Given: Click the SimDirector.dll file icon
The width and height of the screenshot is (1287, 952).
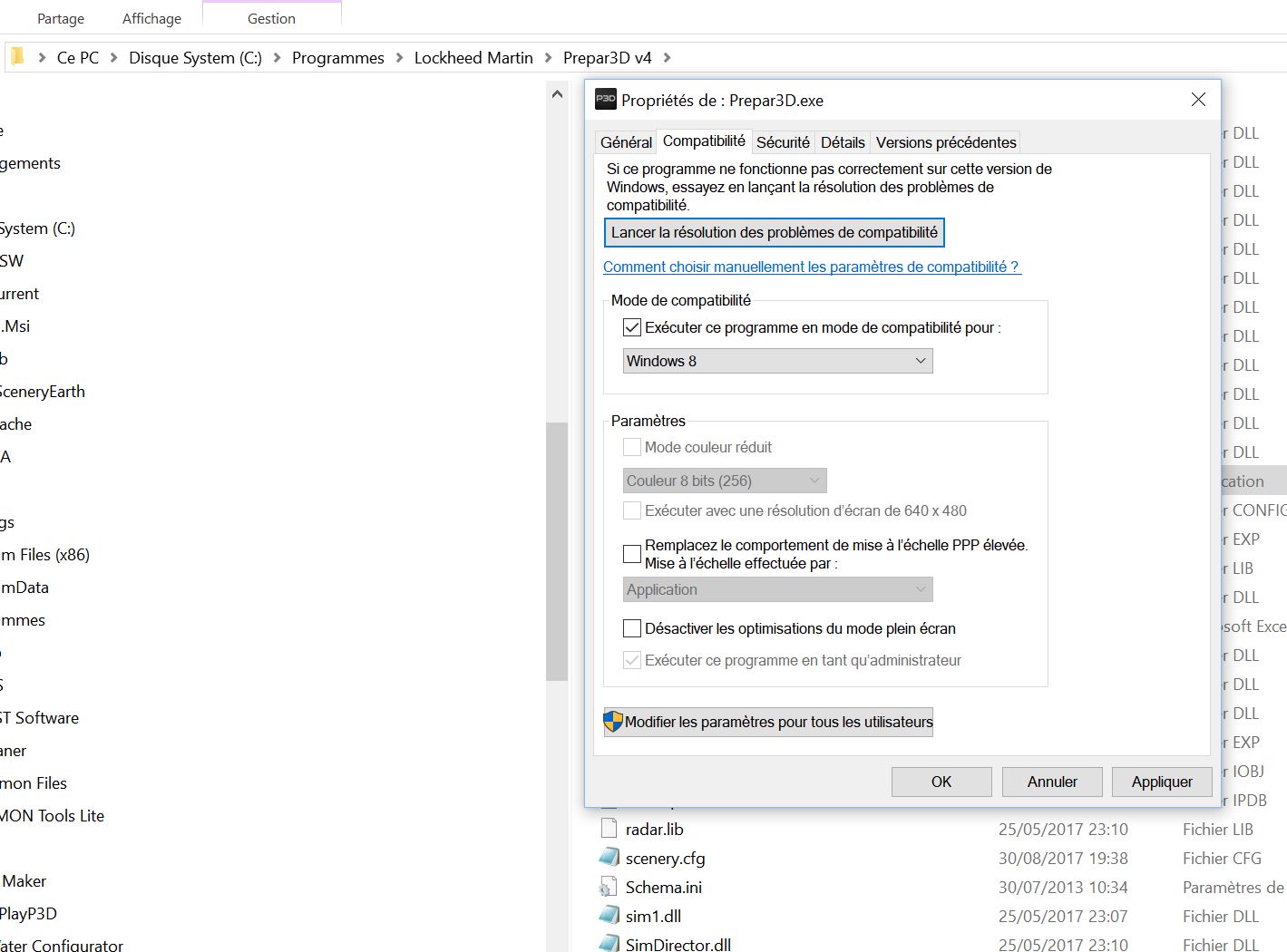Looking at the screenshot, I should pos(609,943).
